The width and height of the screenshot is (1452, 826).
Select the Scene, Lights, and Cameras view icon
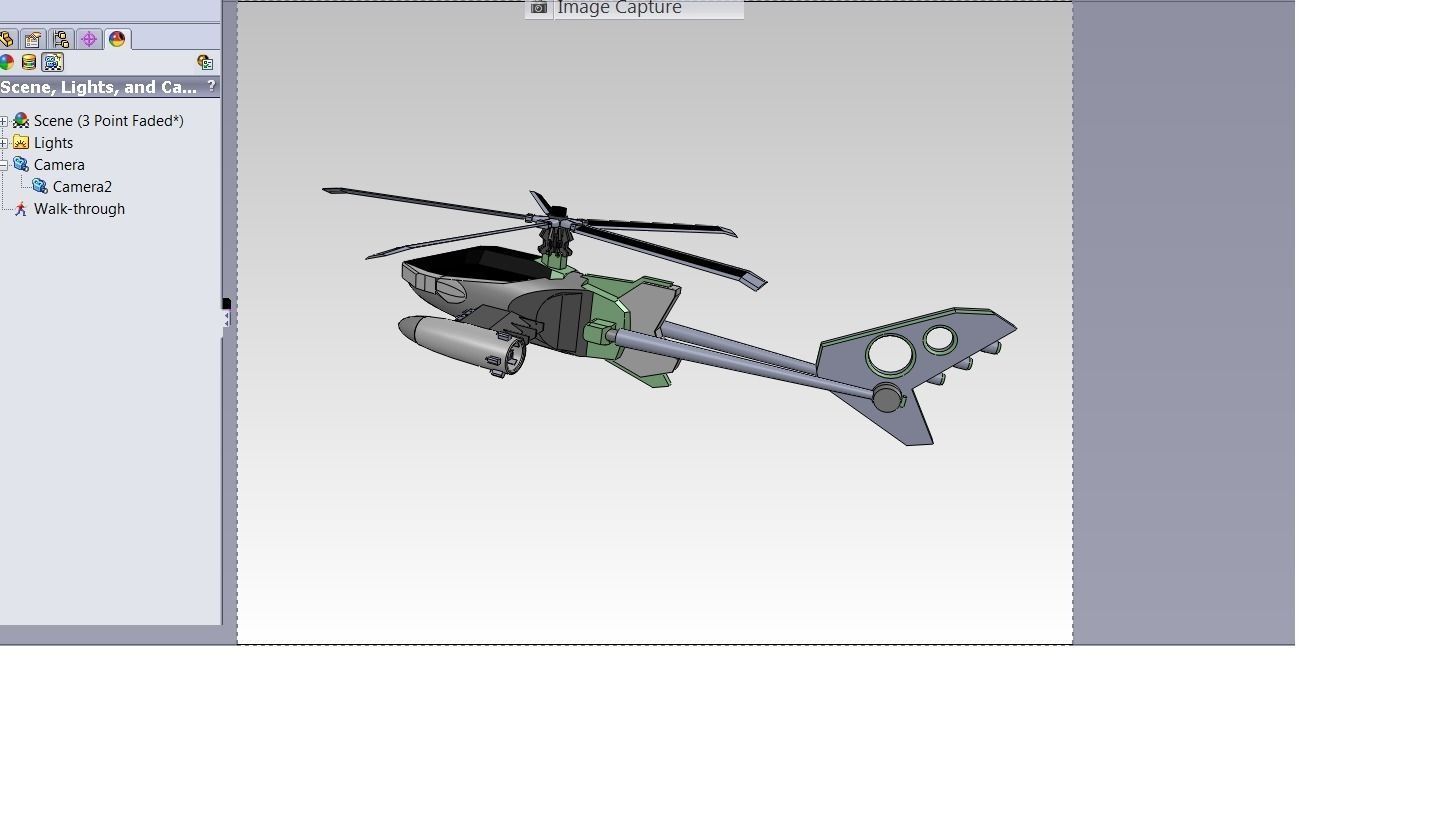53,62
